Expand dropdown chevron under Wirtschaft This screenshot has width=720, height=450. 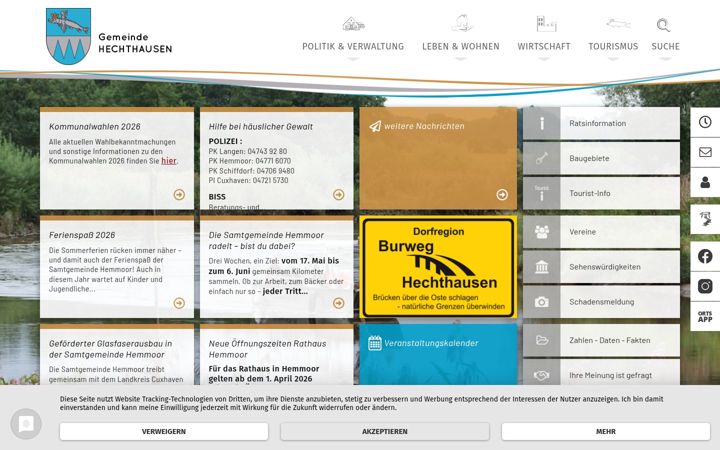(544, 59)
